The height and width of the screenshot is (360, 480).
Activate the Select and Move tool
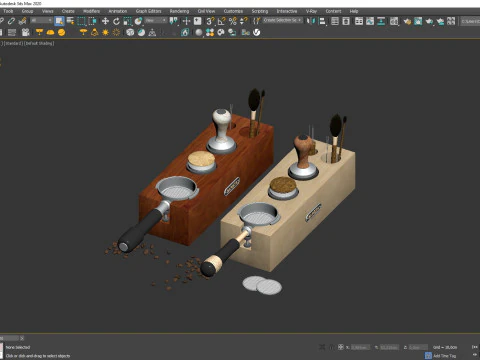coord(105,21)
